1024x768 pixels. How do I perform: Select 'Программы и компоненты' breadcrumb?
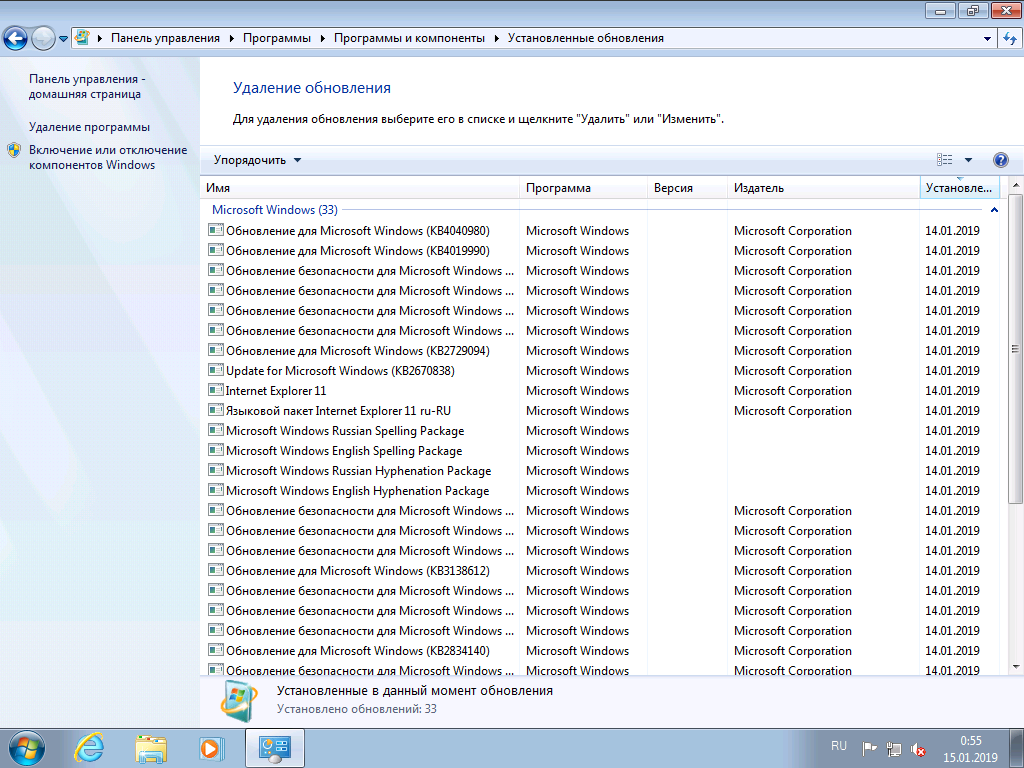[409, 38]
